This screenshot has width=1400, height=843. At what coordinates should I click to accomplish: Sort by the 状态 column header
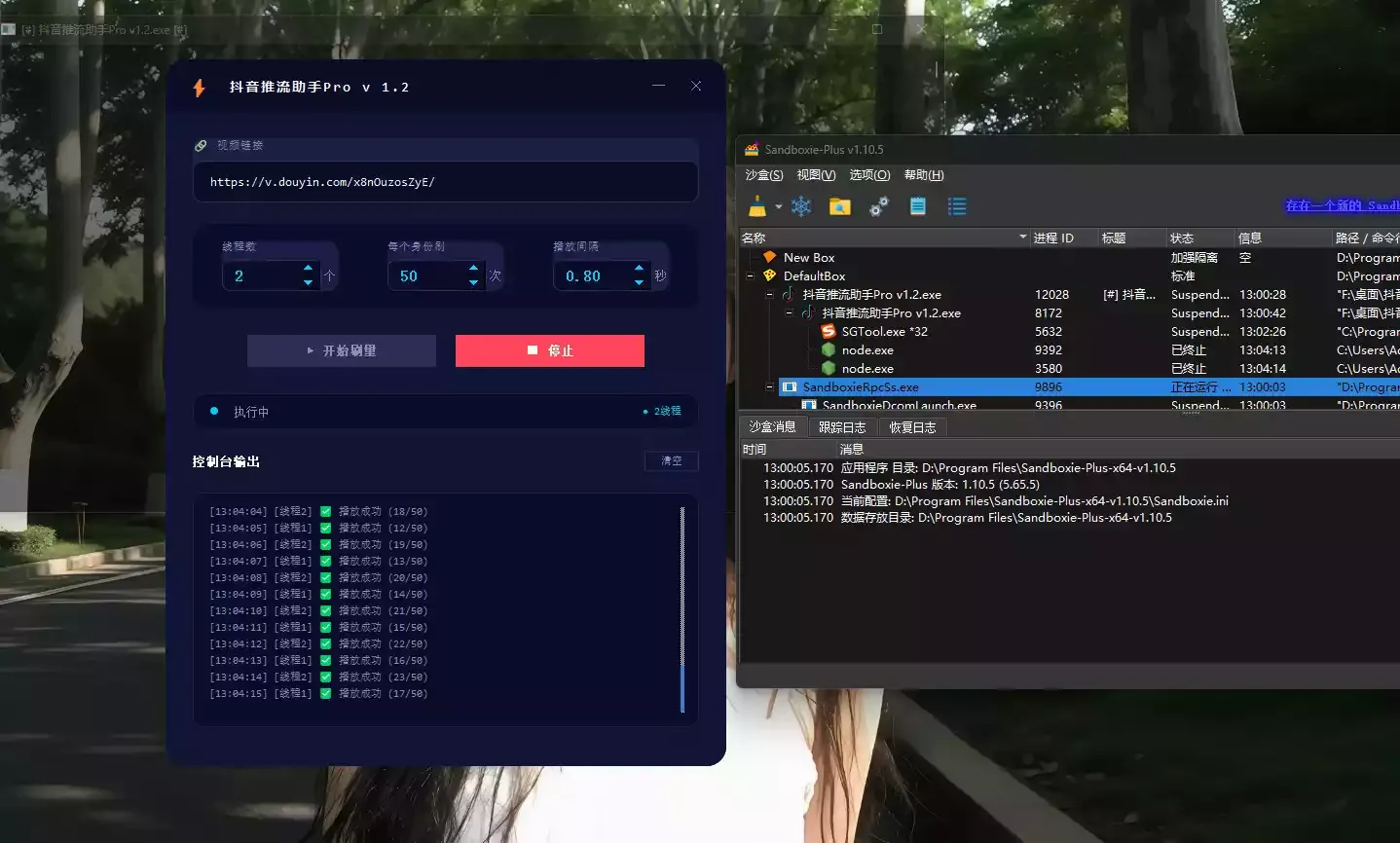coord(1201,238)
